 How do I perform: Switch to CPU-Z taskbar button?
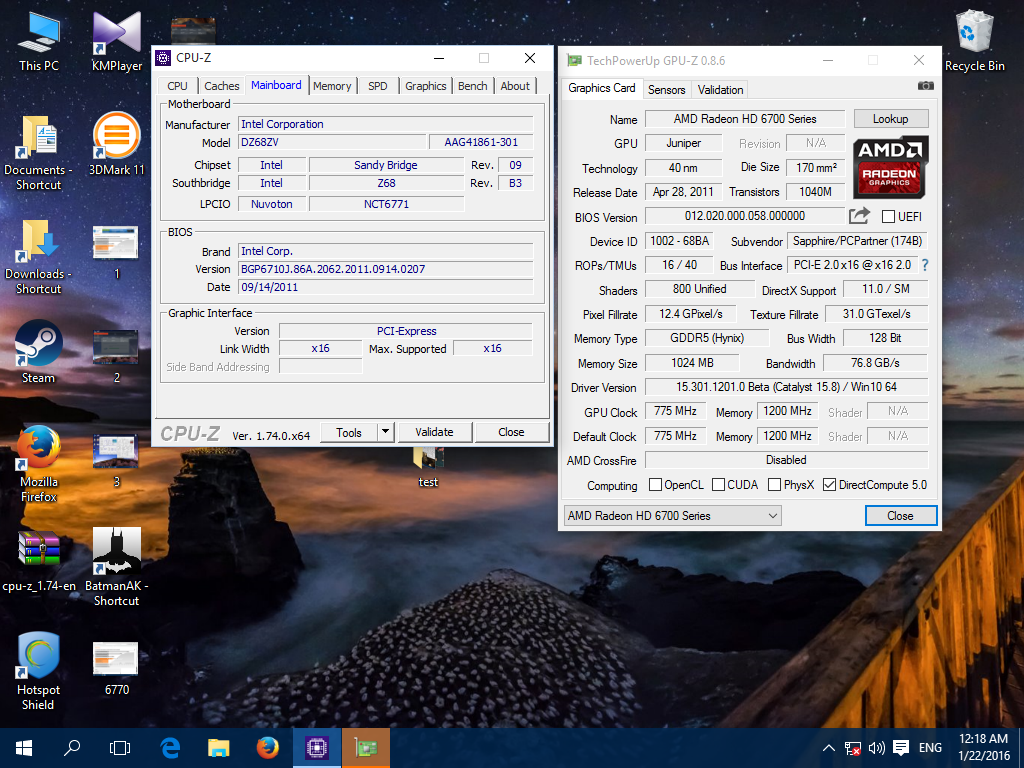pyautogui.click(x=317, y=748)
